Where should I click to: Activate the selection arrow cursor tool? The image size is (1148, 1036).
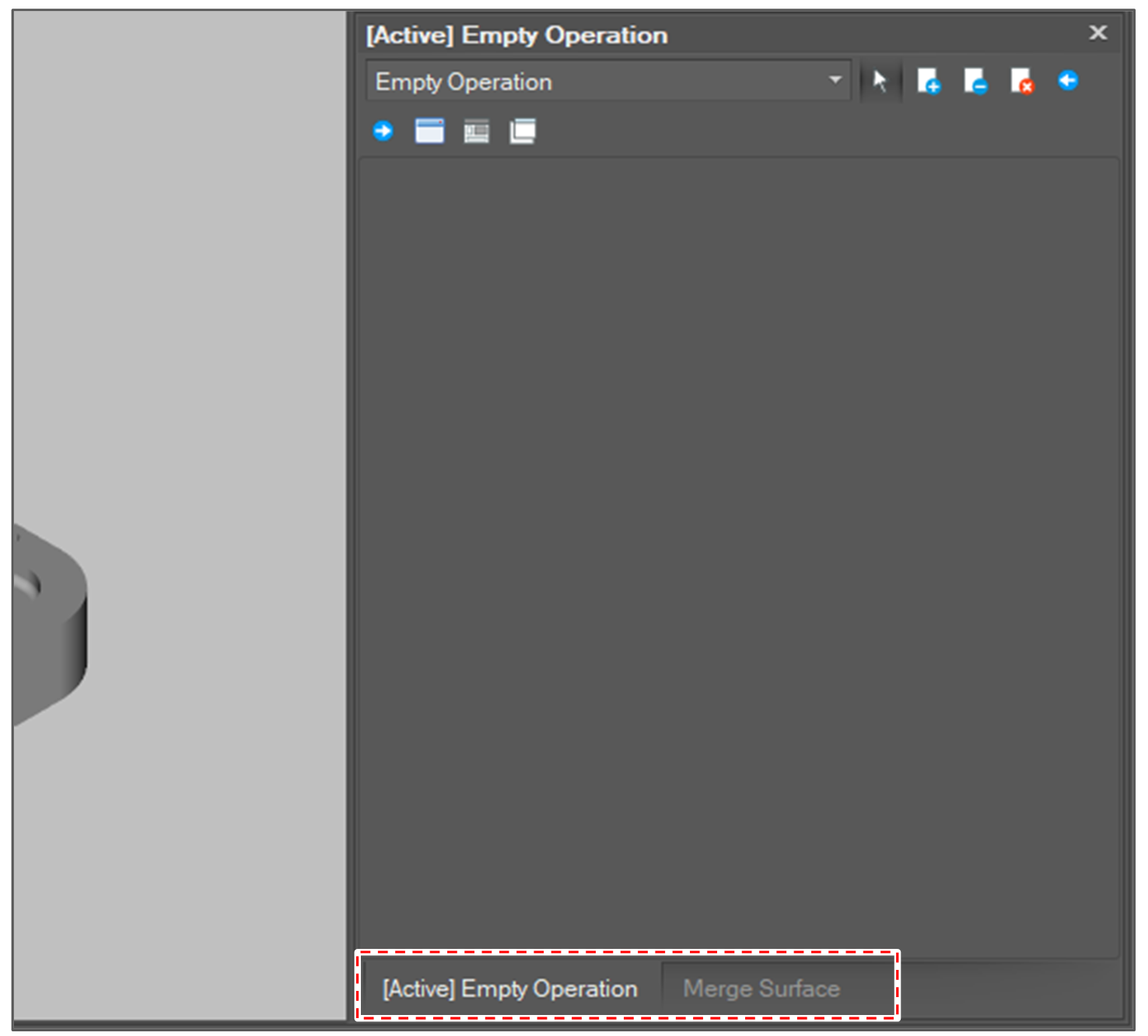[880, 81]
